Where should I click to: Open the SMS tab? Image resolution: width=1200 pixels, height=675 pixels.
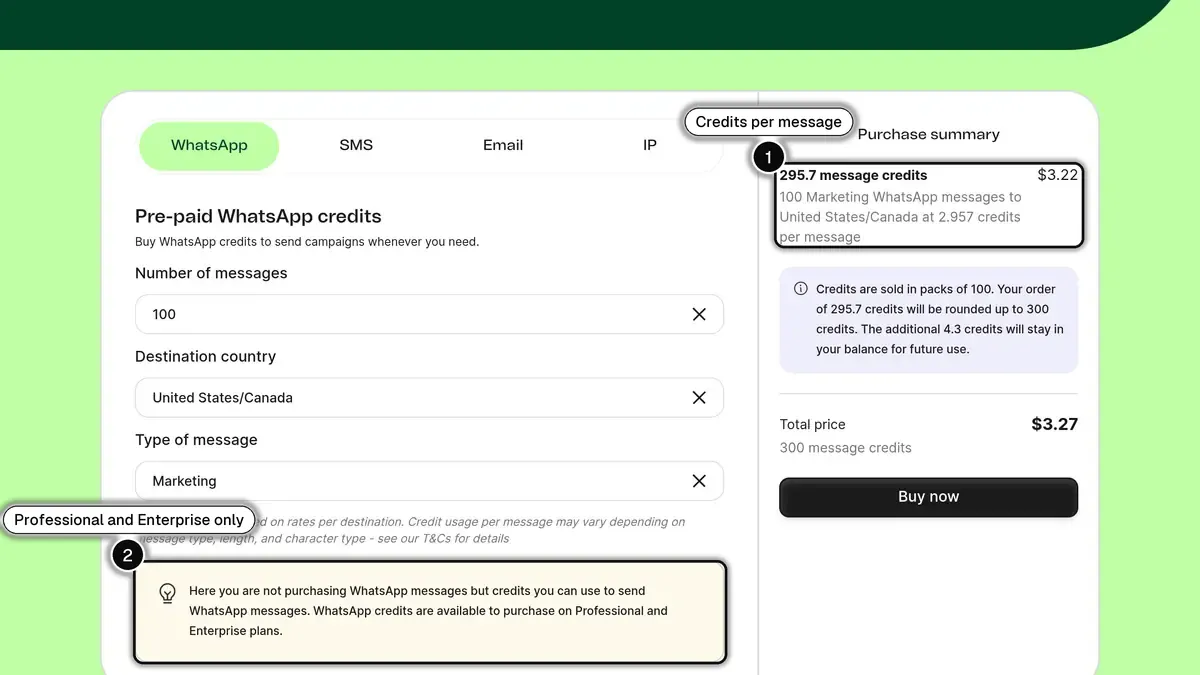pos(356,146)
